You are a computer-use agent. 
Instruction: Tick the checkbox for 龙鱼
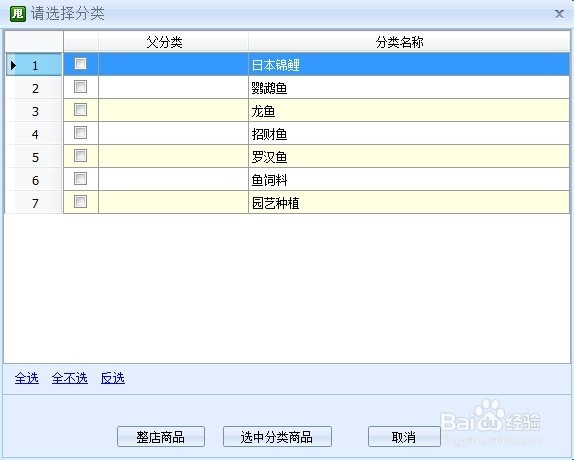point(80,110)
